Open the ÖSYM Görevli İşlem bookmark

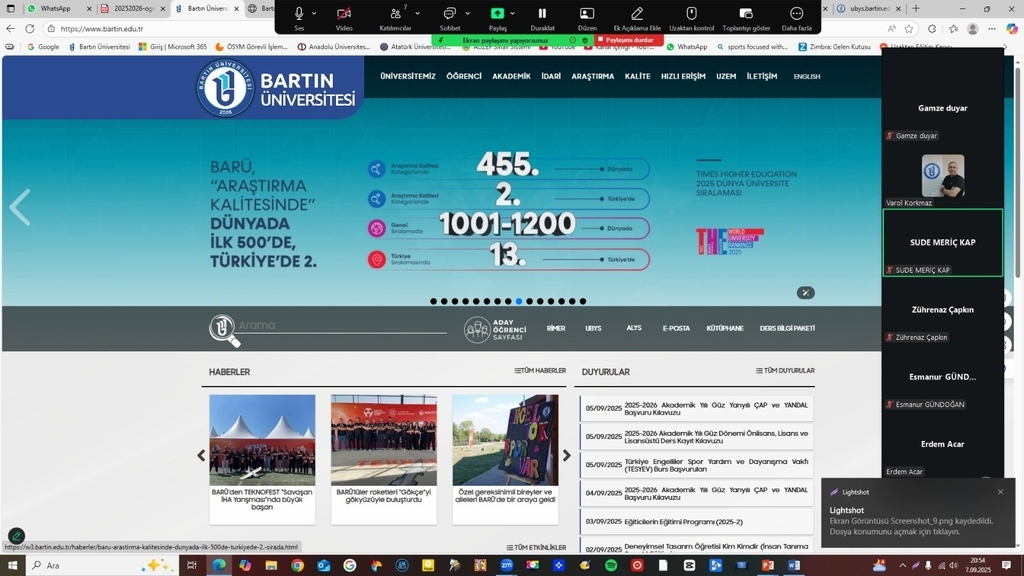tap(251, 47)
